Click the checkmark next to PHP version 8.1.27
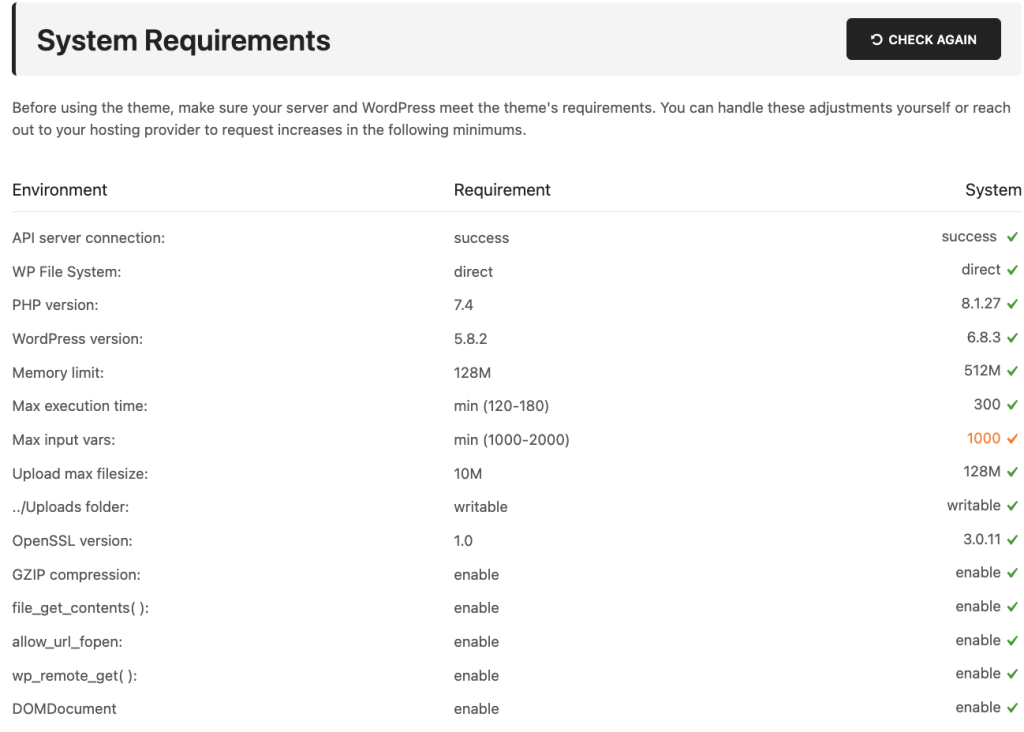1024x732 pixels. pos(1013,304)
